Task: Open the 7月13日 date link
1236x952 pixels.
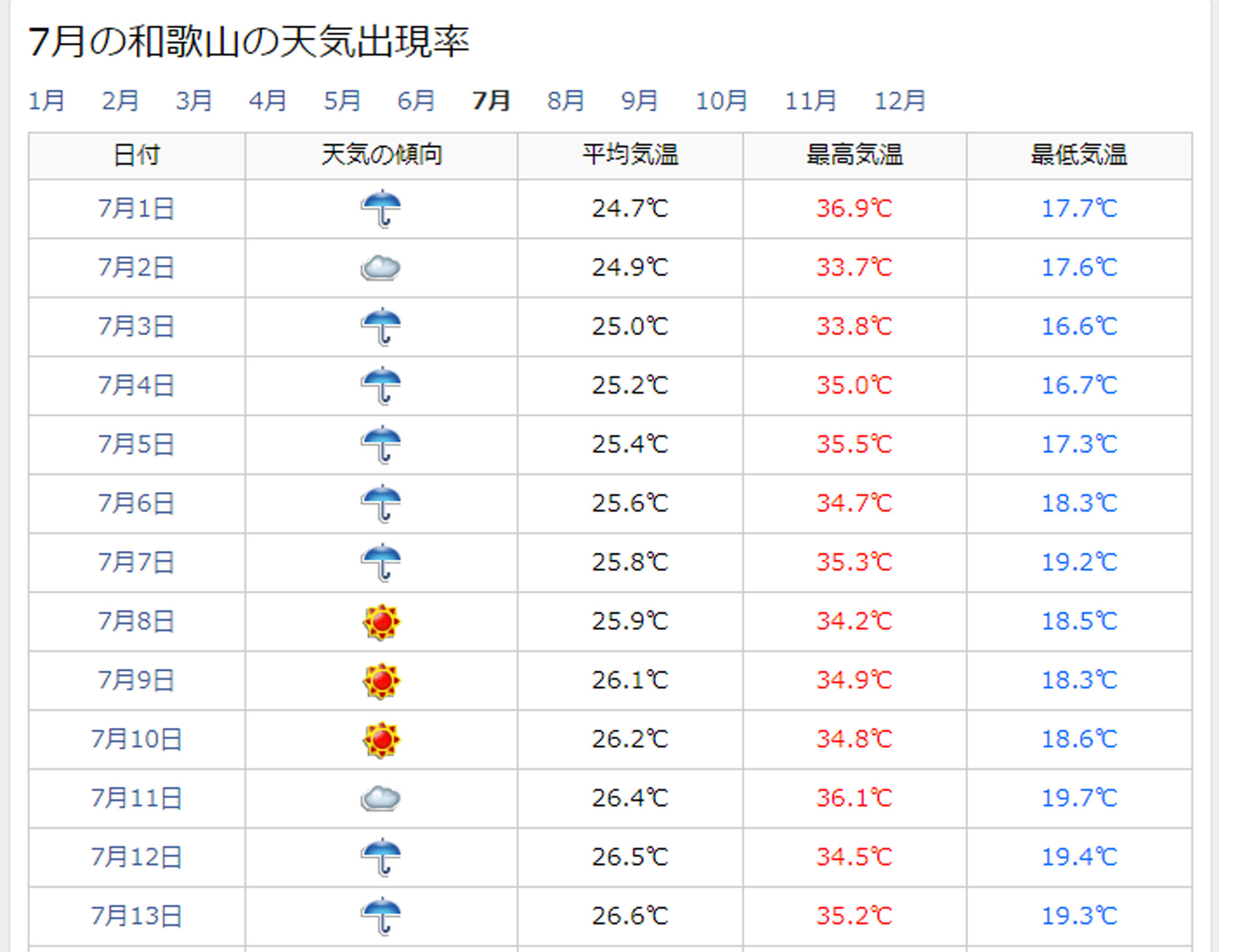Action: 137,916
